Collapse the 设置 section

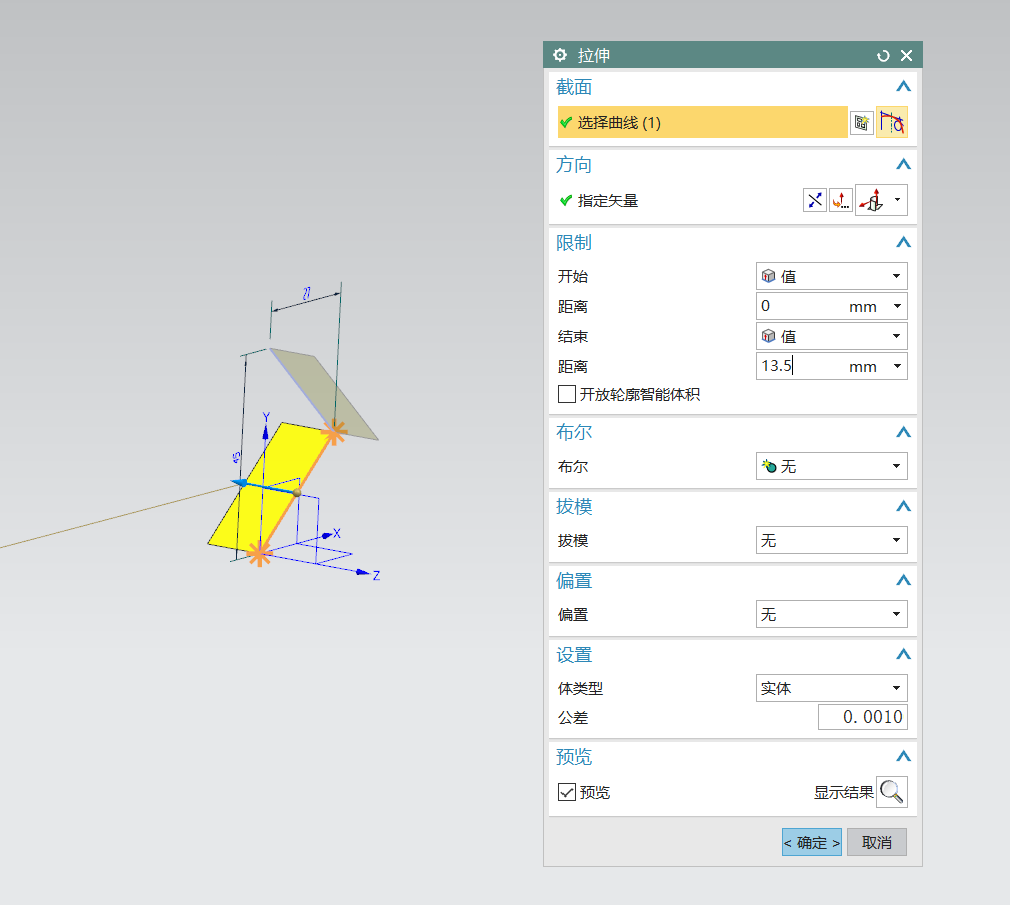pos(903,654)
